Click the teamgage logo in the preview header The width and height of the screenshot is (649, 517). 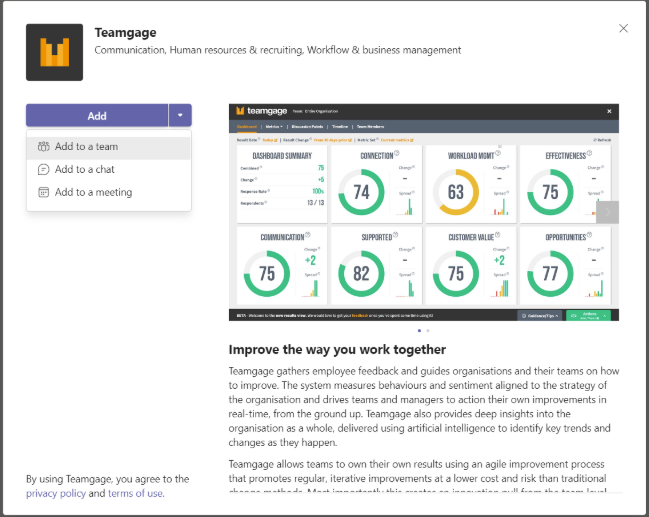265,111
